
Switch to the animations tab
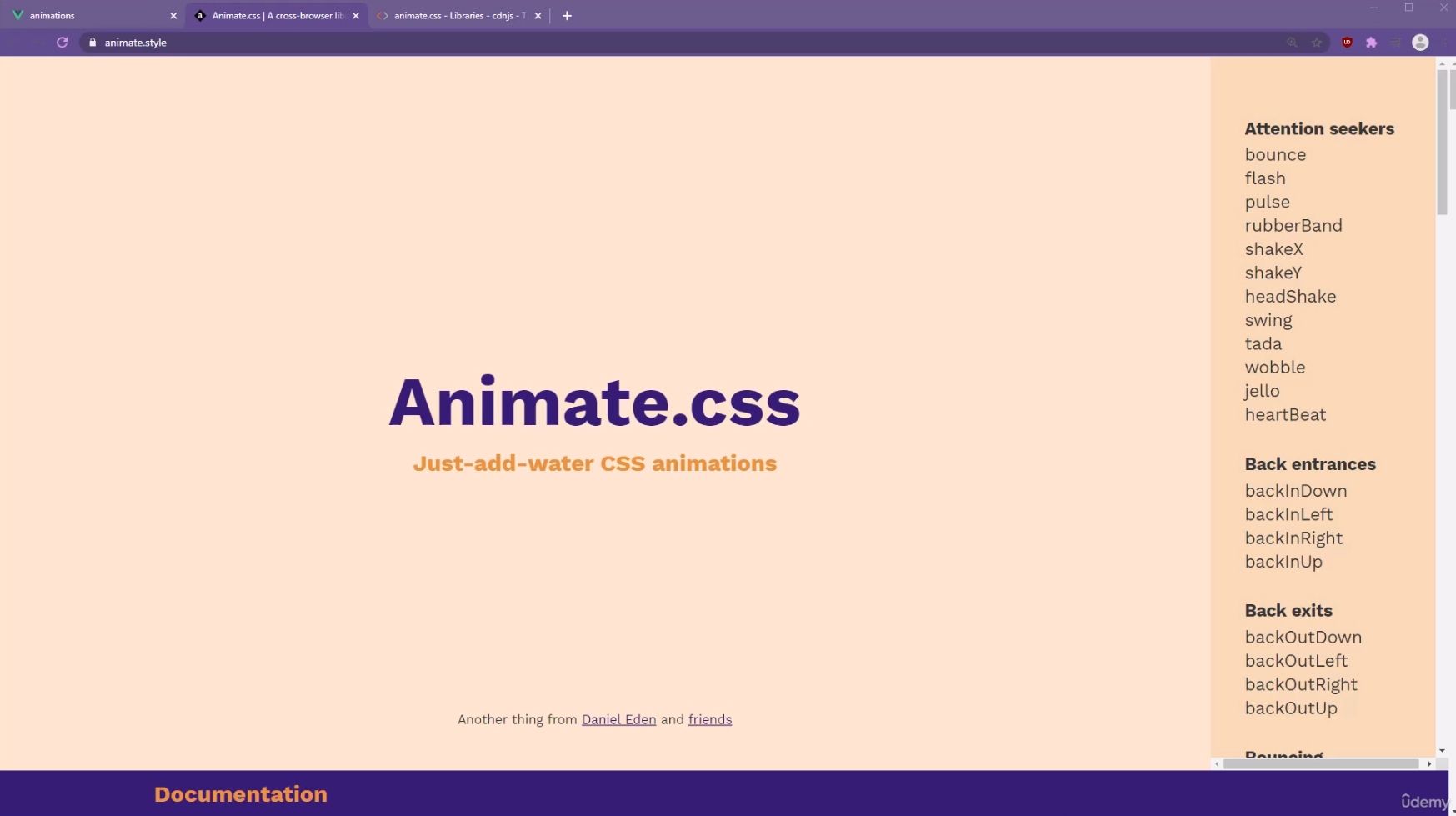92,16
